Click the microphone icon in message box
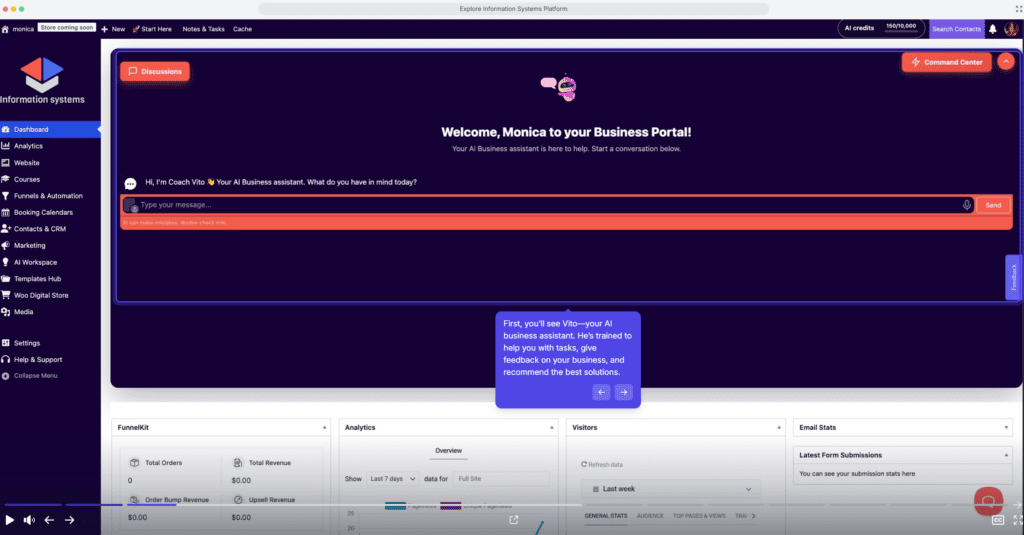The width and height of the screenshot is (1024, 535). tap(966, 205)
